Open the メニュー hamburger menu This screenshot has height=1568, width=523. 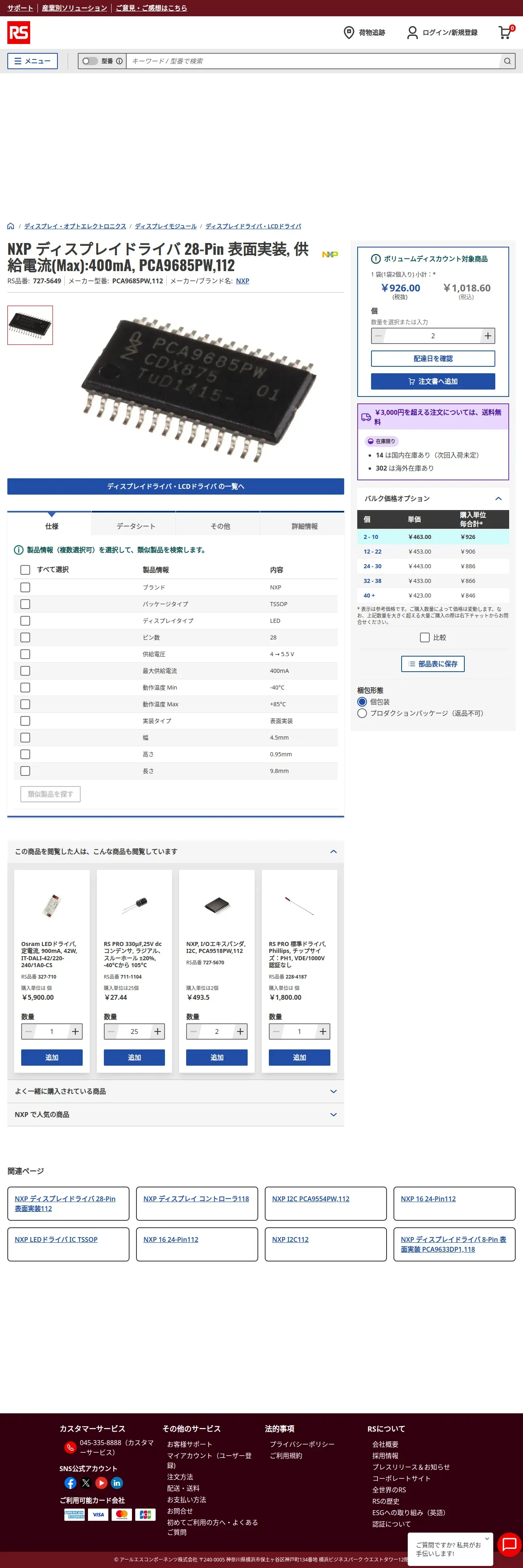(x=32, y=61)
